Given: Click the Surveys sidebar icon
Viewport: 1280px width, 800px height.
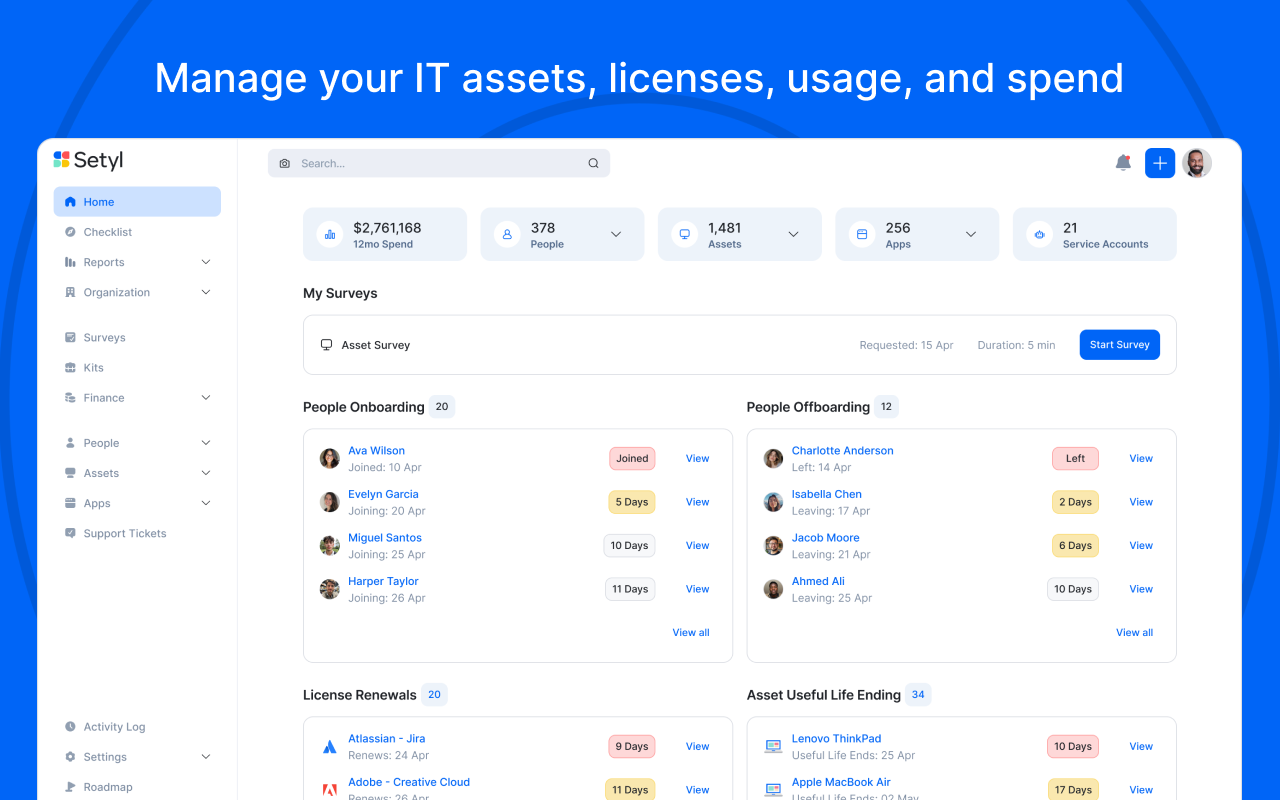Looking at the screenshot, I should click(70, 337).
